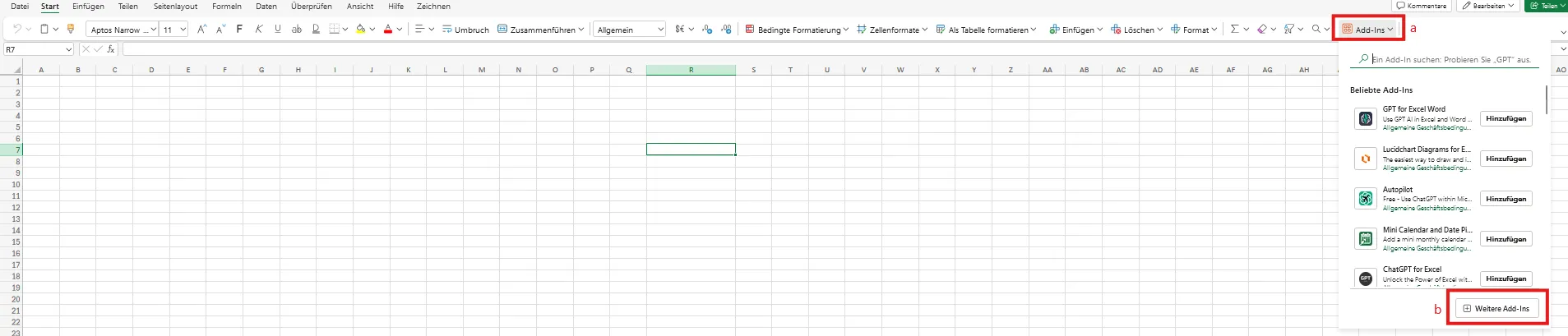Open the Allgemein number format dropdown

660,30
